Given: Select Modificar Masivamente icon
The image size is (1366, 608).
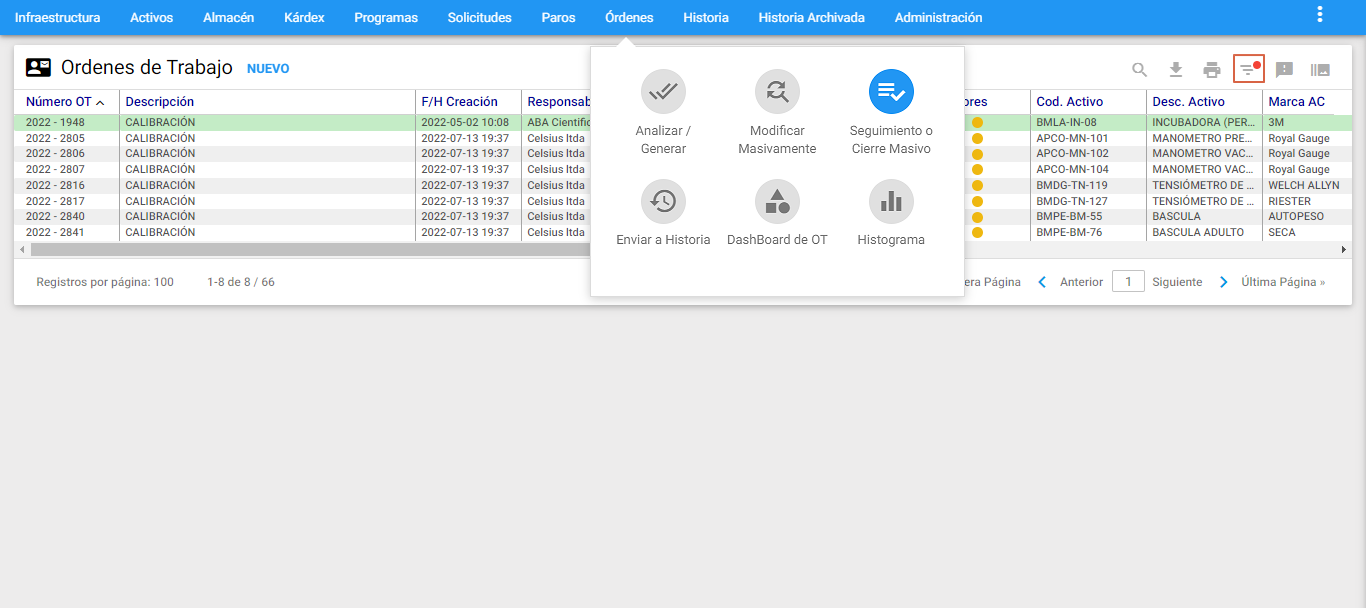Looking at the screenshot, I should [777, 92].
